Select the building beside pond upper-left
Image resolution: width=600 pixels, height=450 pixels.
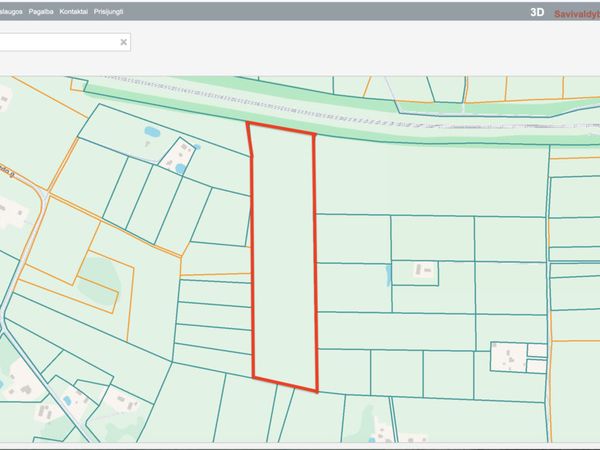coord(181,154)
